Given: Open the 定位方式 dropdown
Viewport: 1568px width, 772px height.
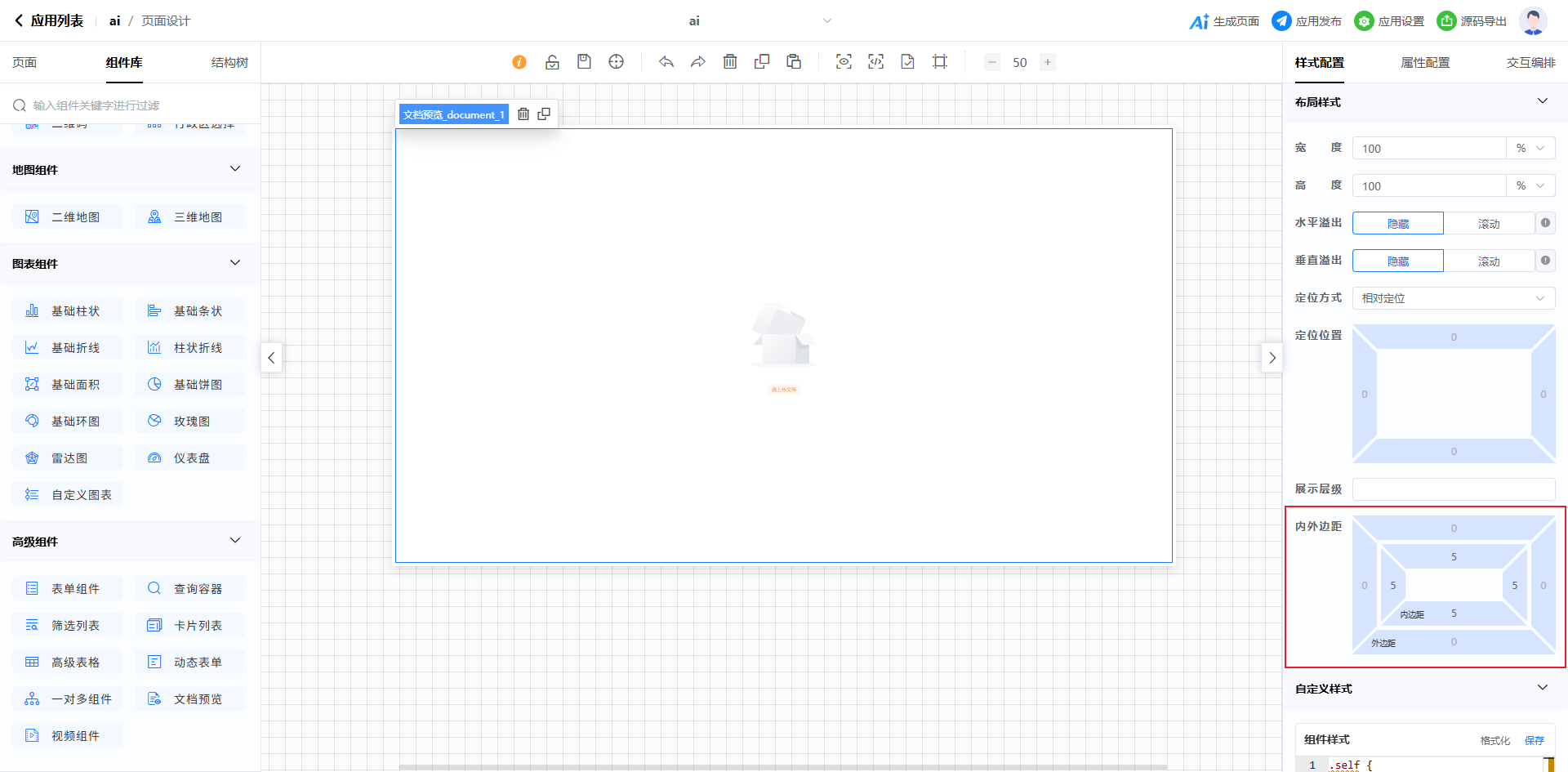Looking at the screenshot, I should pyautogui.click(x=1453, y=298).
